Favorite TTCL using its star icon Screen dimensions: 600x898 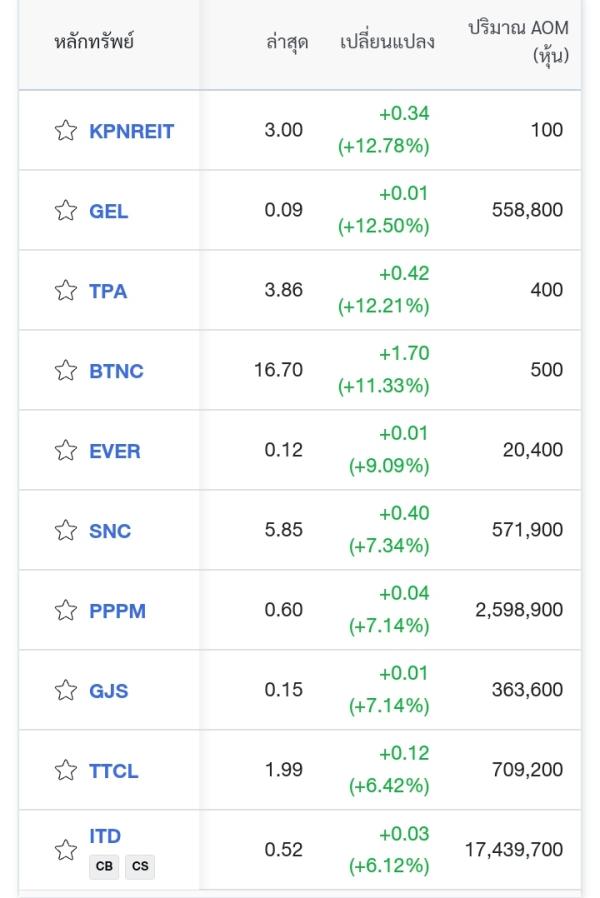(x=66, y=770)
